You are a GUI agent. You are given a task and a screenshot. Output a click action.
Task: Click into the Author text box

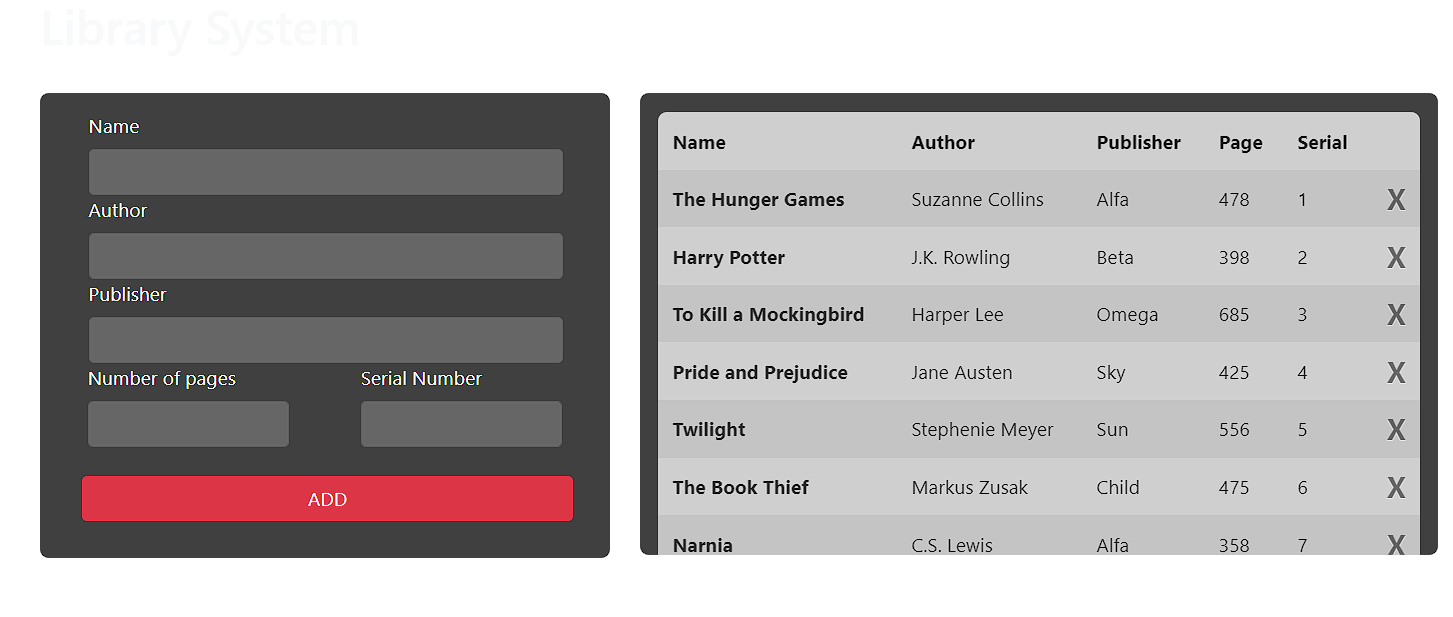(326, 256)
